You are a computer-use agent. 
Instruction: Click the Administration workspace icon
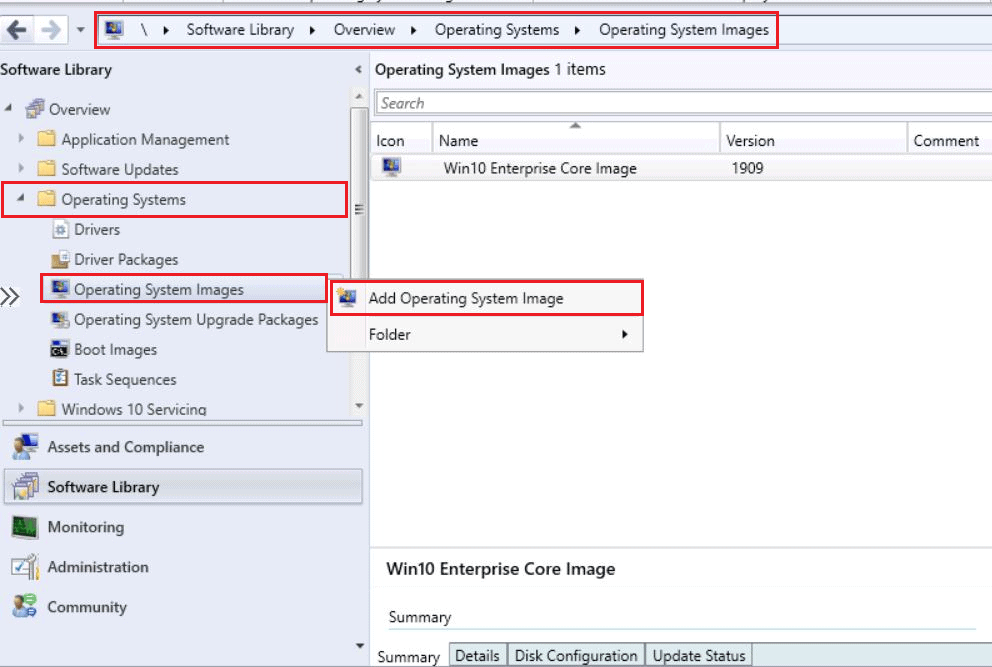25,567
